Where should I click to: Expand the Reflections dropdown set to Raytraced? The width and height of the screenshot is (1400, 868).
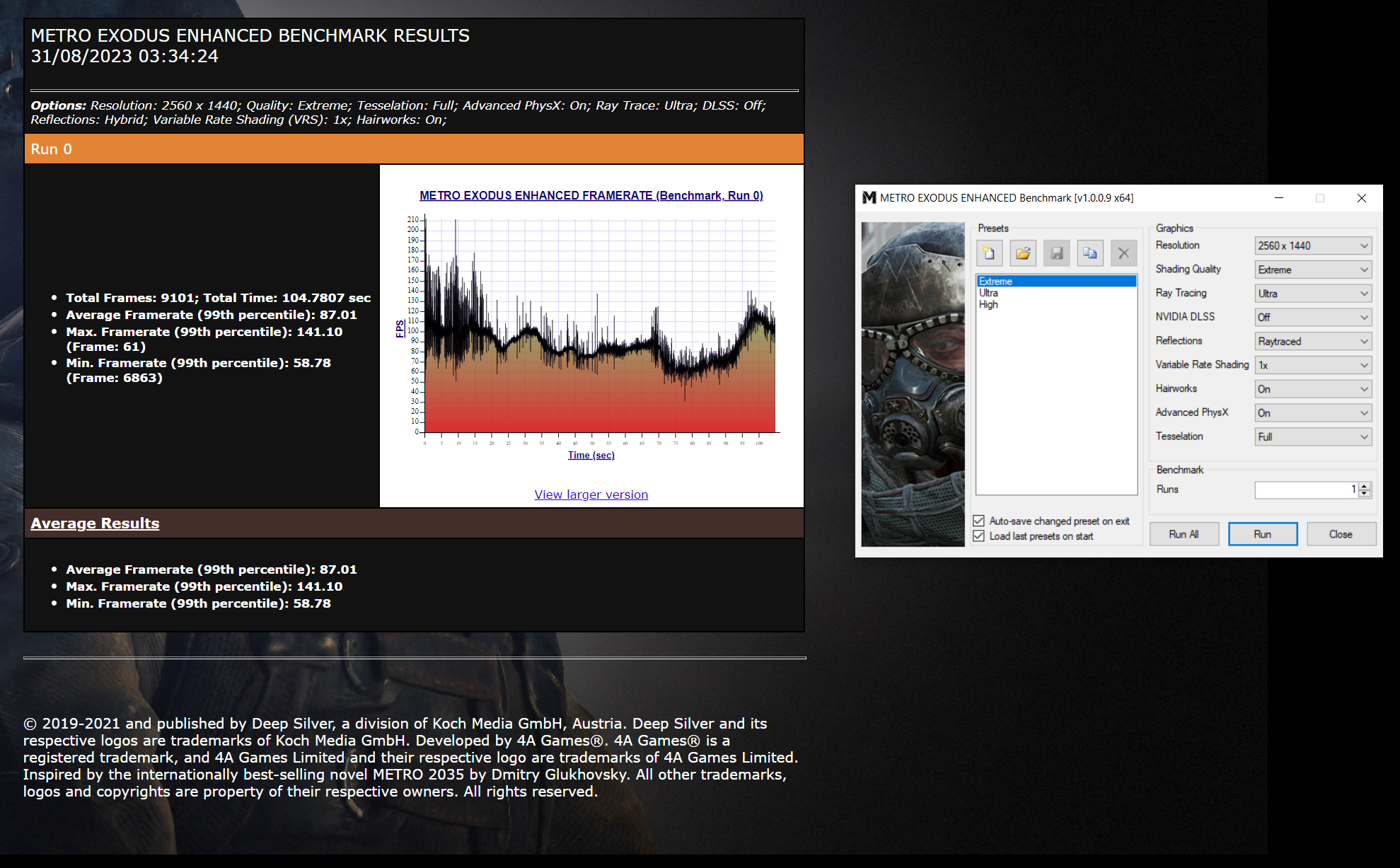(1314, 341)
